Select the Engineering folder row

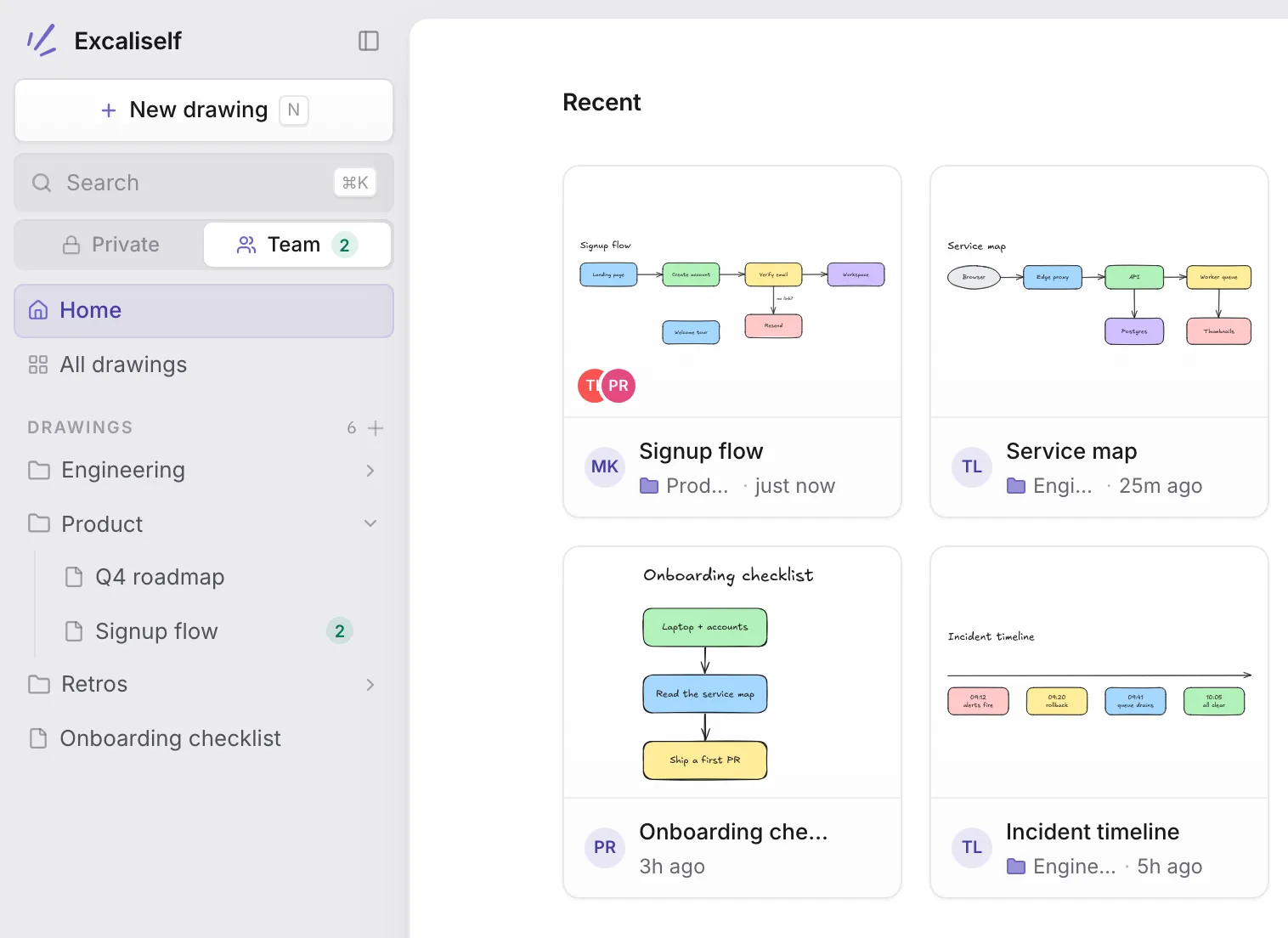(x=204, y=471)
